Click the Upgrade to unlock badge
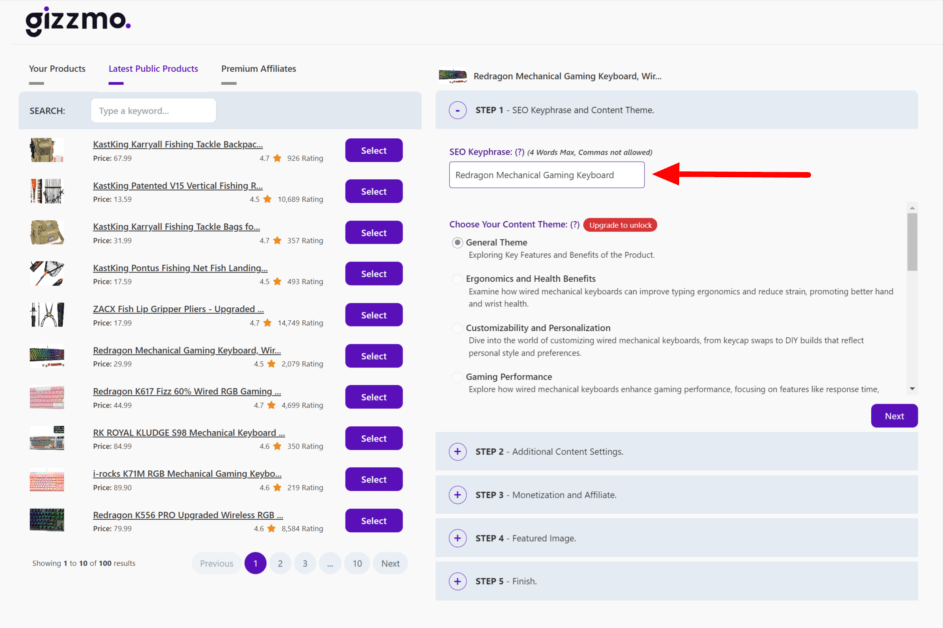Image resolution: width=943 pixels, height=628 pixels. click(619, 225)
